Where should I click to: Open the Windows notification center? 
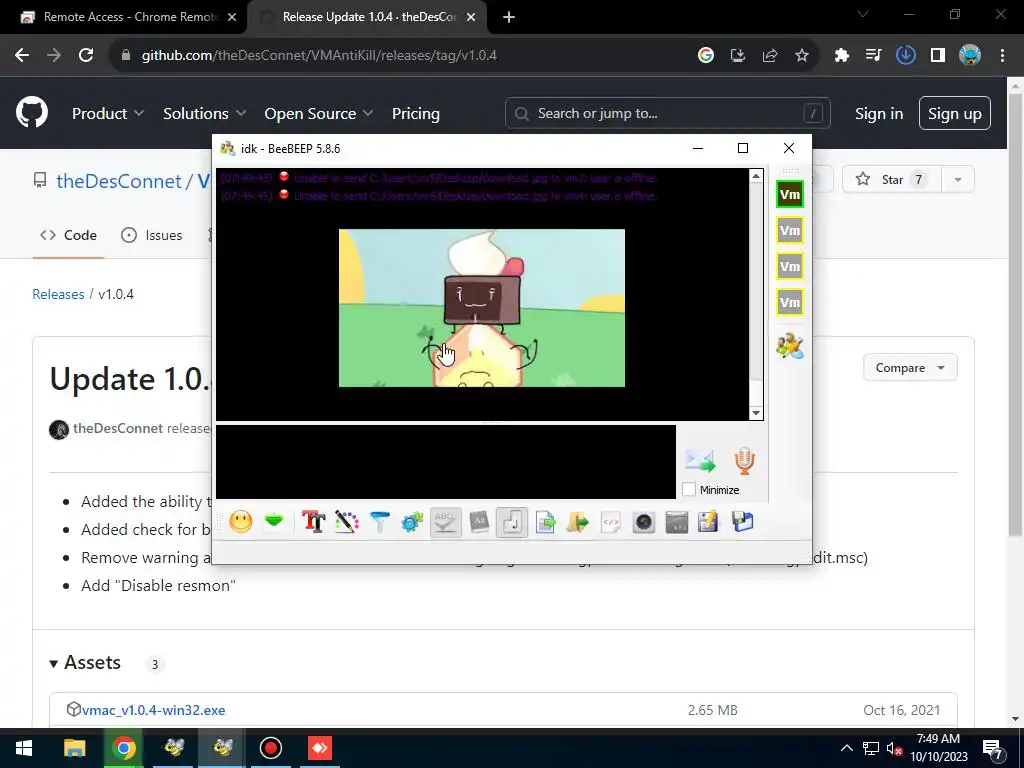tap(993, 748)
